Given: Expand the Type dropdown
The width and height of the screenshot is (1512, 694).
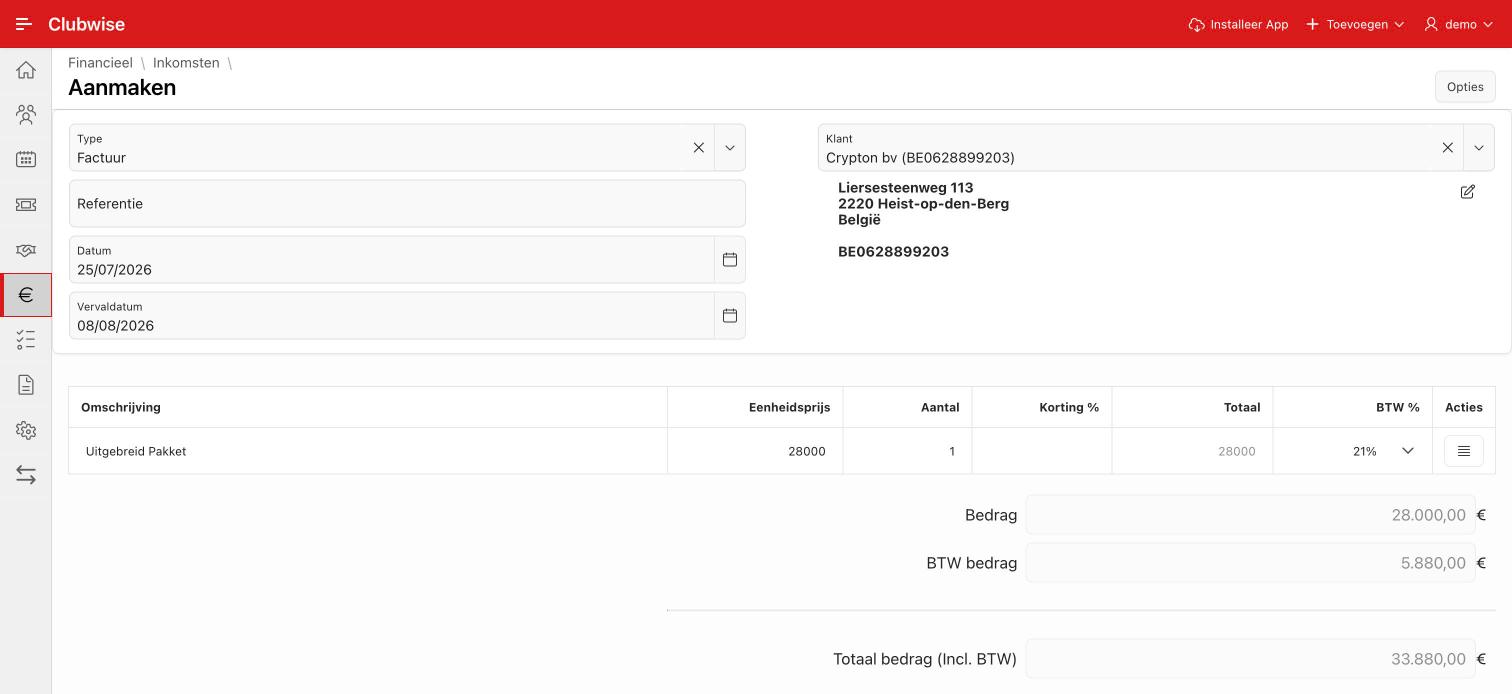Looking at the screenshot, I should coord(730,148).
